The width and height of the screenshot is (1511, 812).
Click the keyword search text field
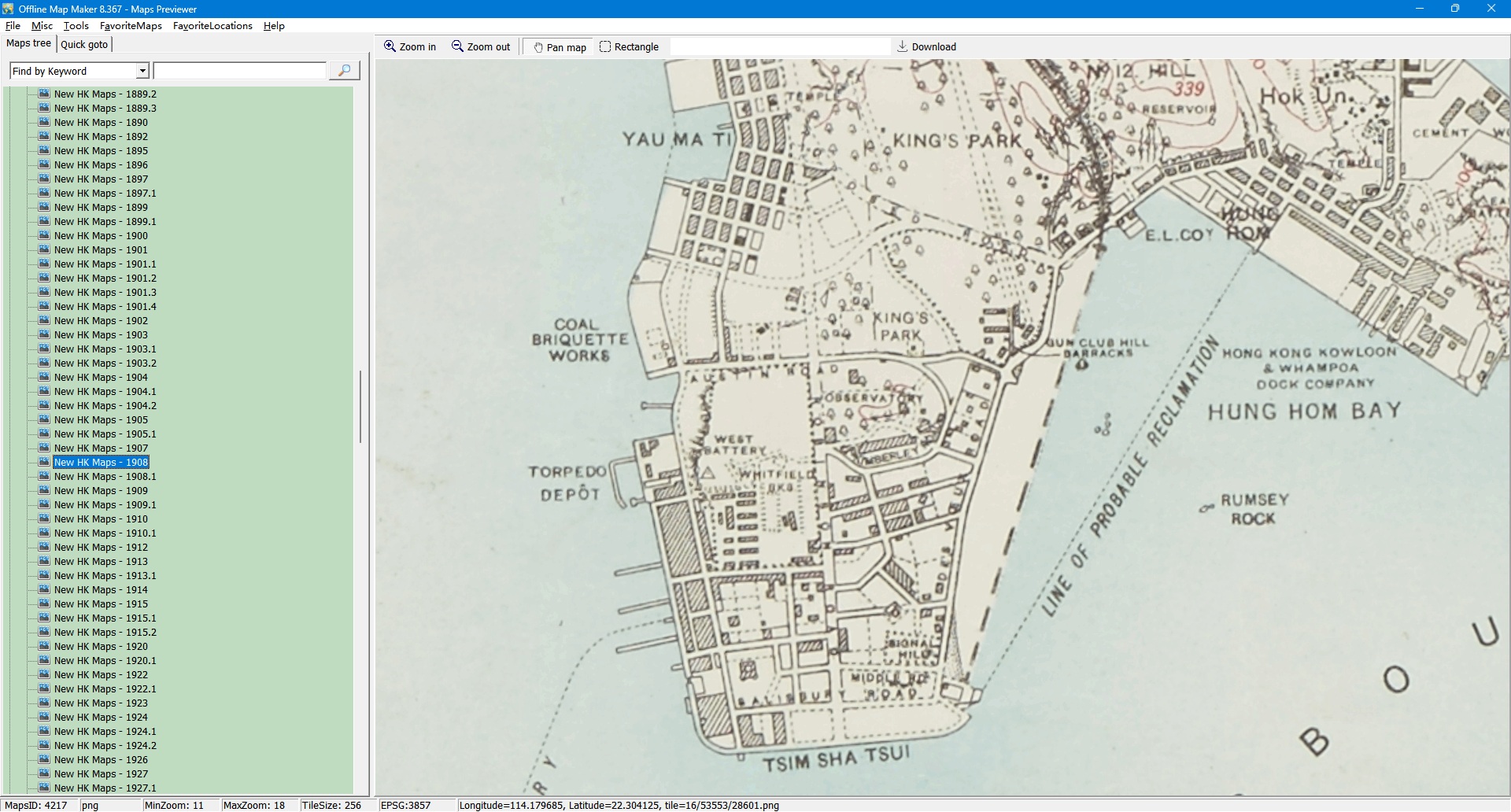click(x=239, y=72)
